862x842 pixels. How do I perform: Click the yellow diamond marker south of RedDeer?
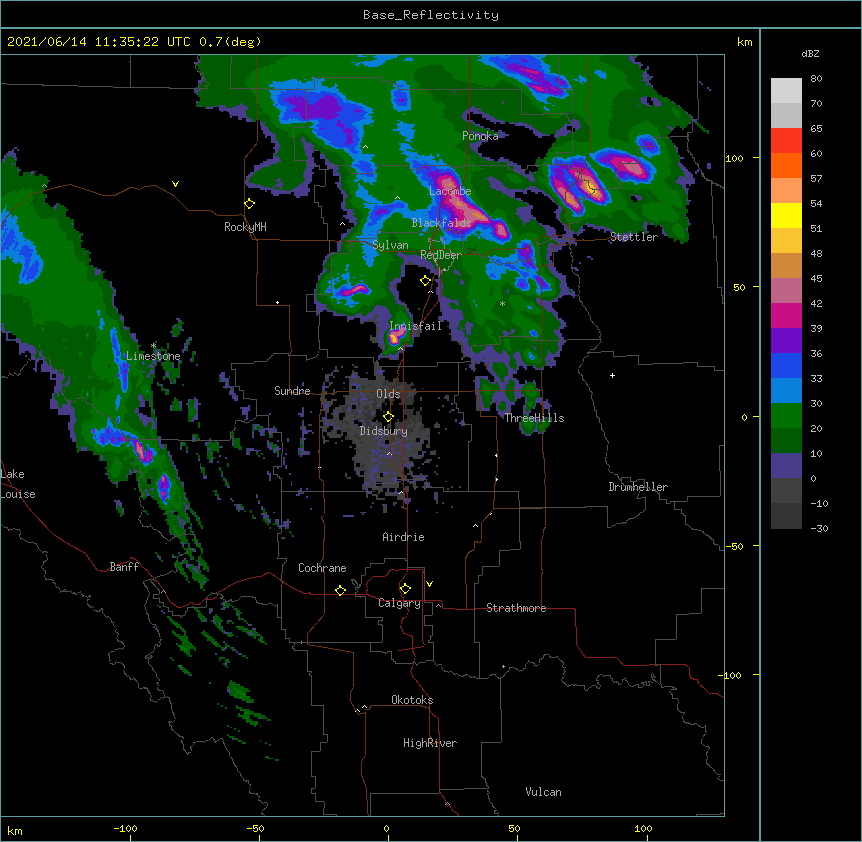[426, 281]
